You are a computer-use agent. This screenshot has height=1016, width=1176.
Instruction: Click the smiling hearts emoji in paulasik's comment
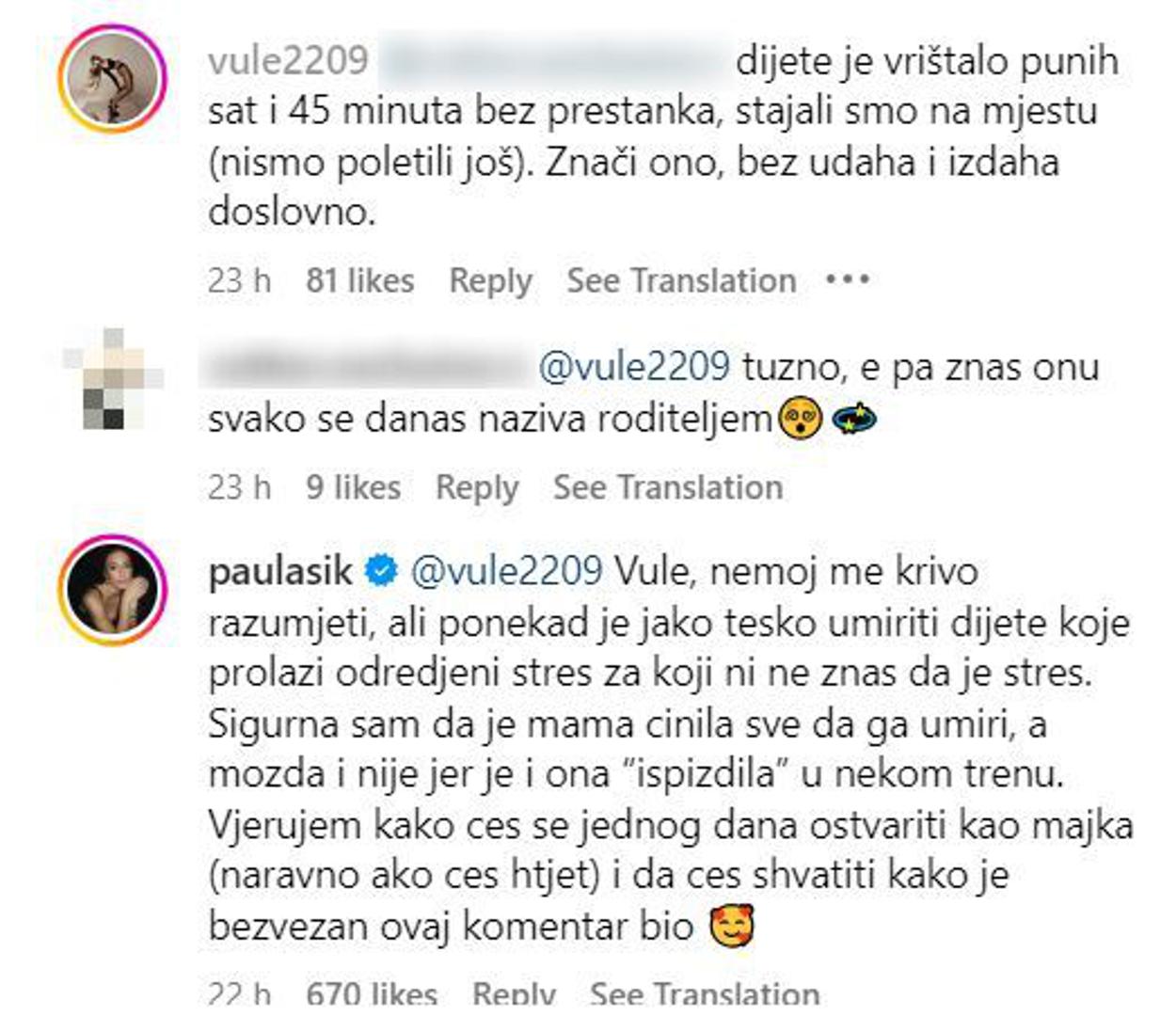coord(733,927)
